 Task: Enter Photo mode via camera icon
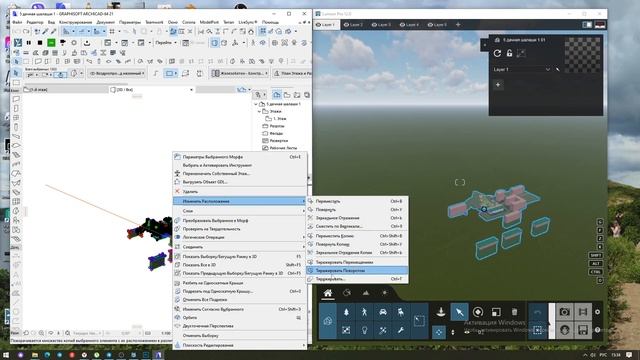pyautogui.click(x=564, y=312)
